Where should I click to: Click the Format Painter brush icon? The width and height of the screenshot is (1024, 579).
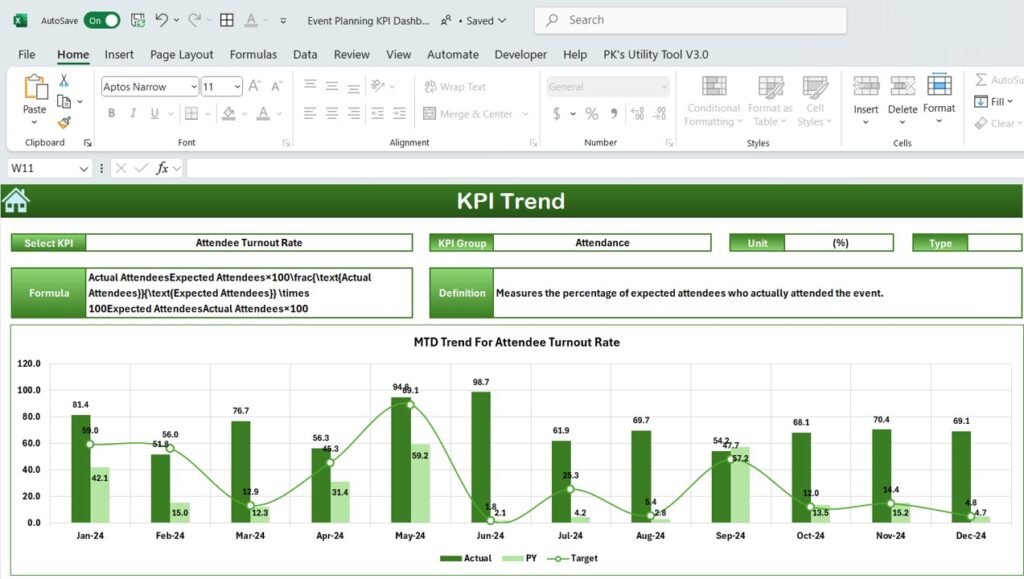(64, 122)
